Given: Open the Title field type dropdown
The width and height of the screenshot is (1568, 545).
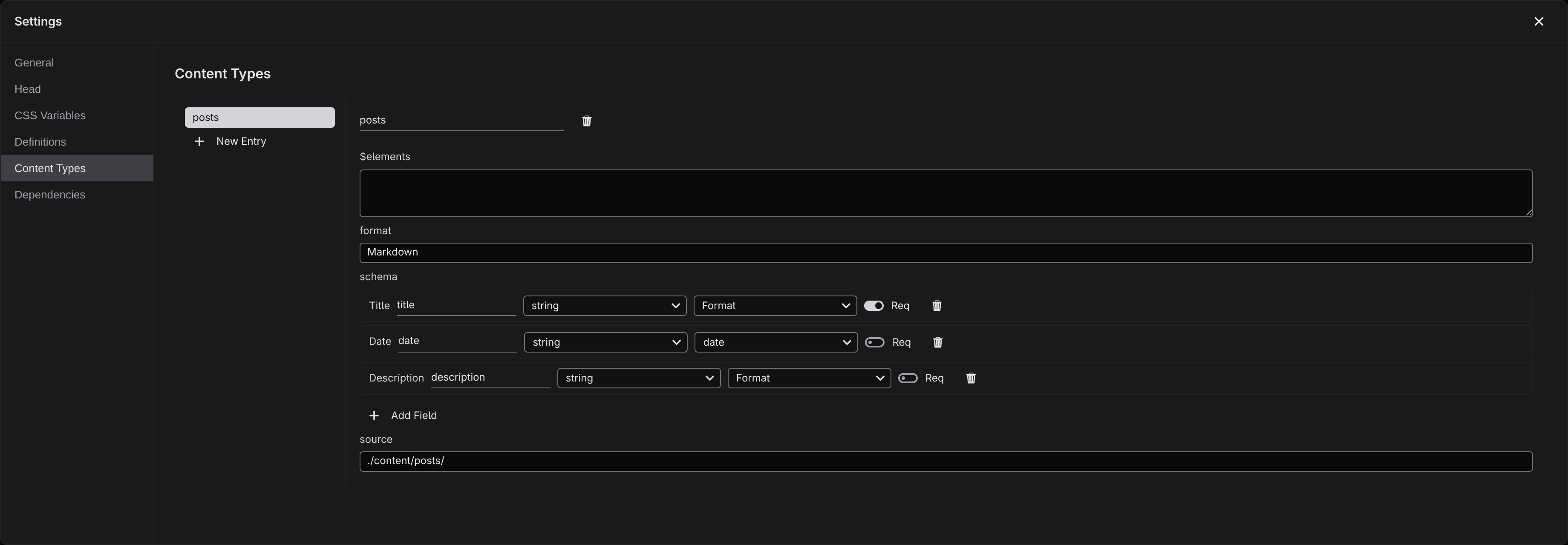Looking at the screenshot, I should 605,306.
